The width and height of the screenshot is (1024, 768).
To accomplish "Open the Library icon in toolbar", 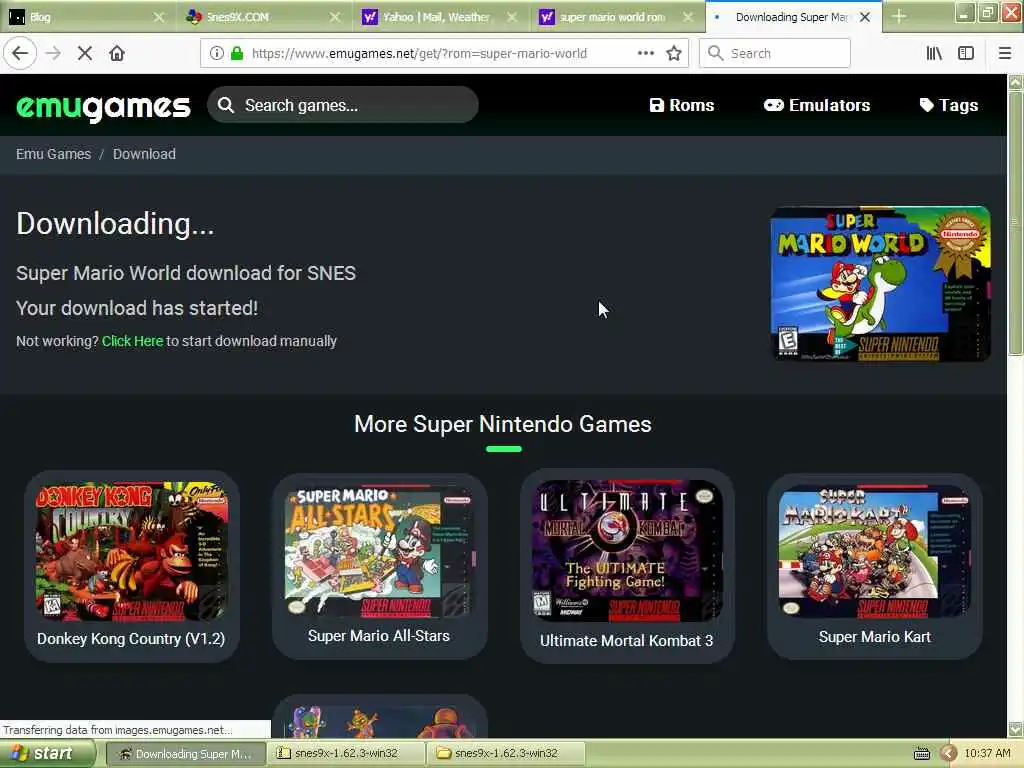I will tap(934, 53).
